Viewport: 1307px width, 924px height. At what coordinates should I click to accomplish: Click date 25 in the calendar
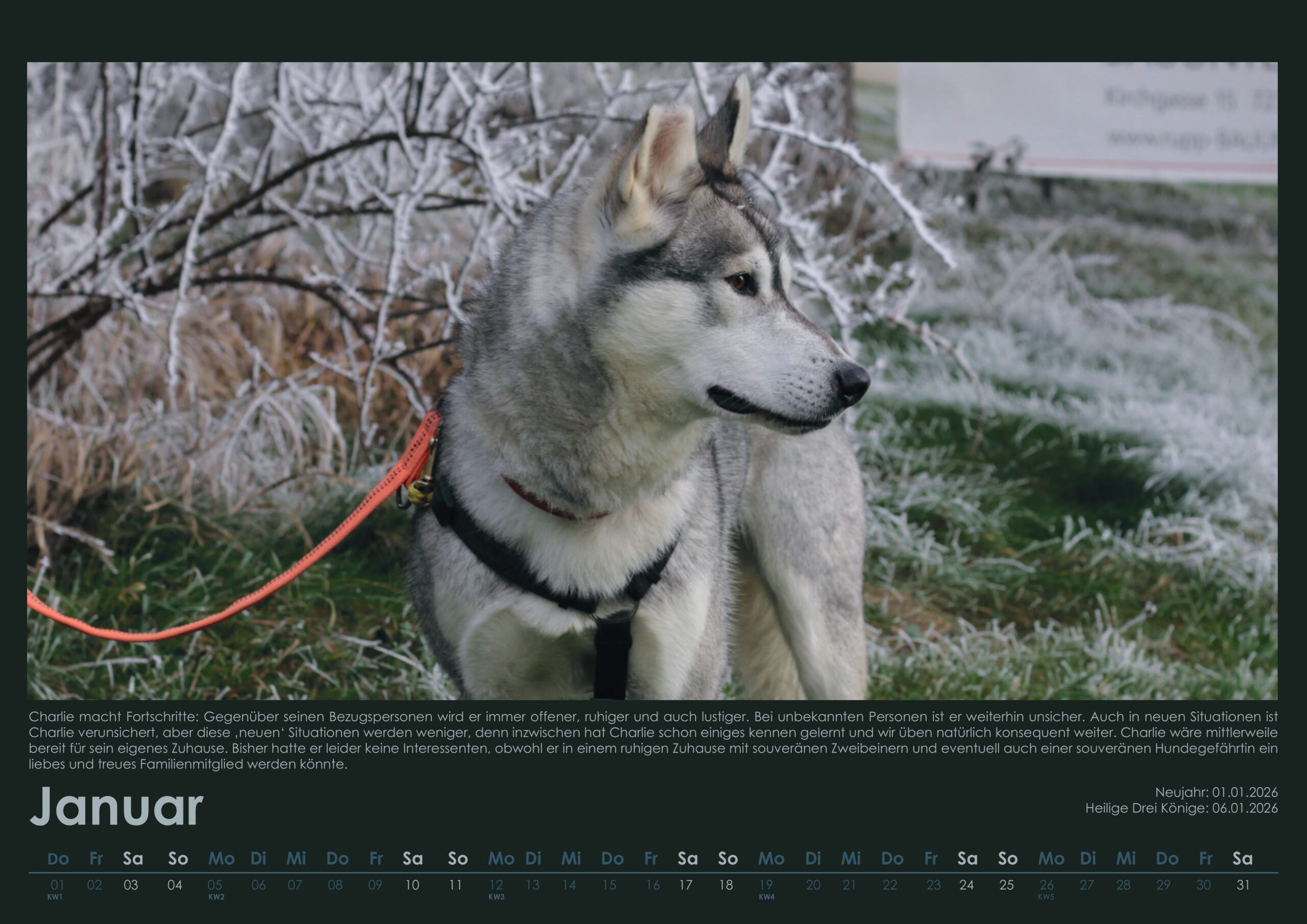pos(1006,885)
